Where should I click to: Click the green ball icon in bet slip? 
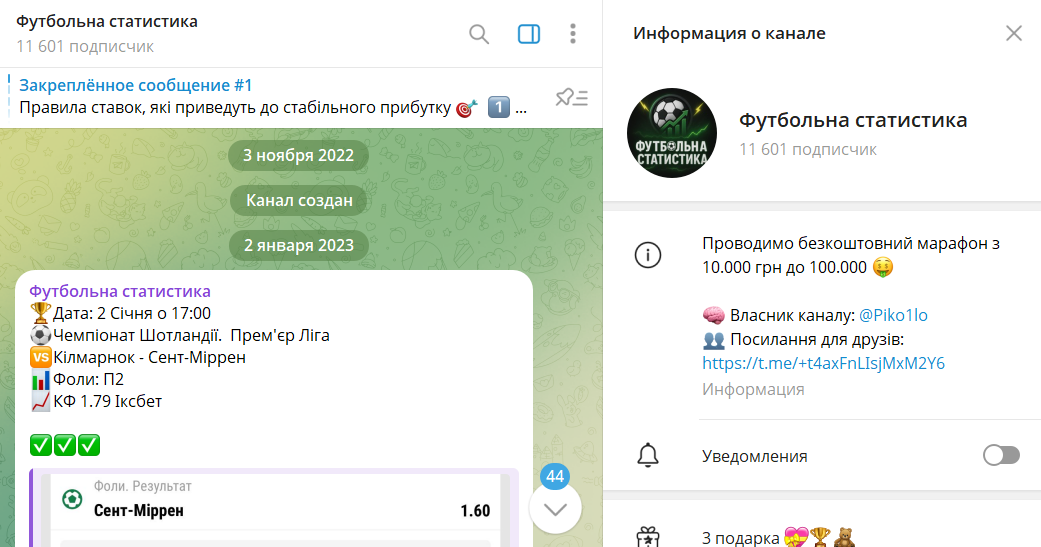(72, 499)
